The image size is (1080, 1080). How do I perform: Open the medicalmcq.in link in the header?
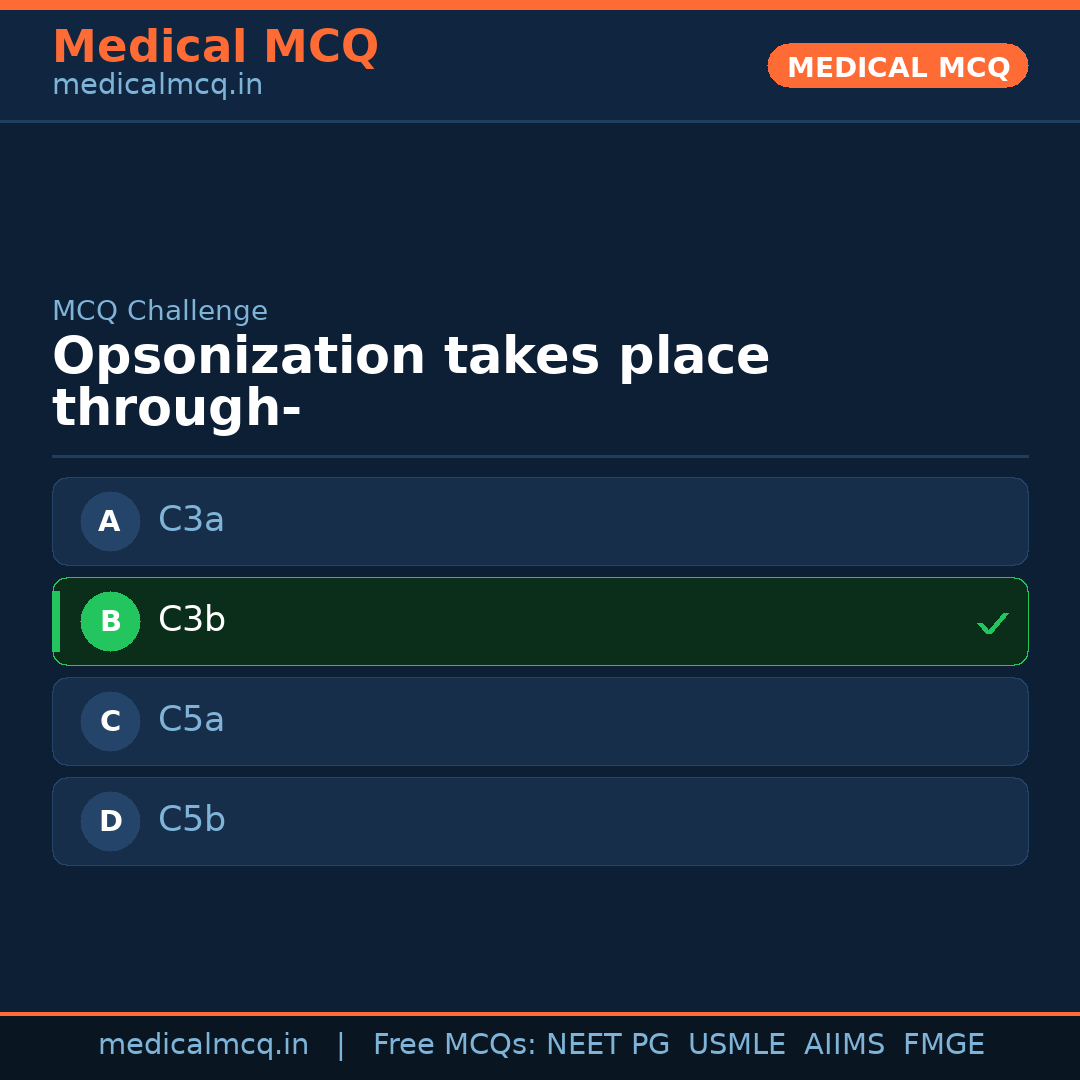coord(157,84)
